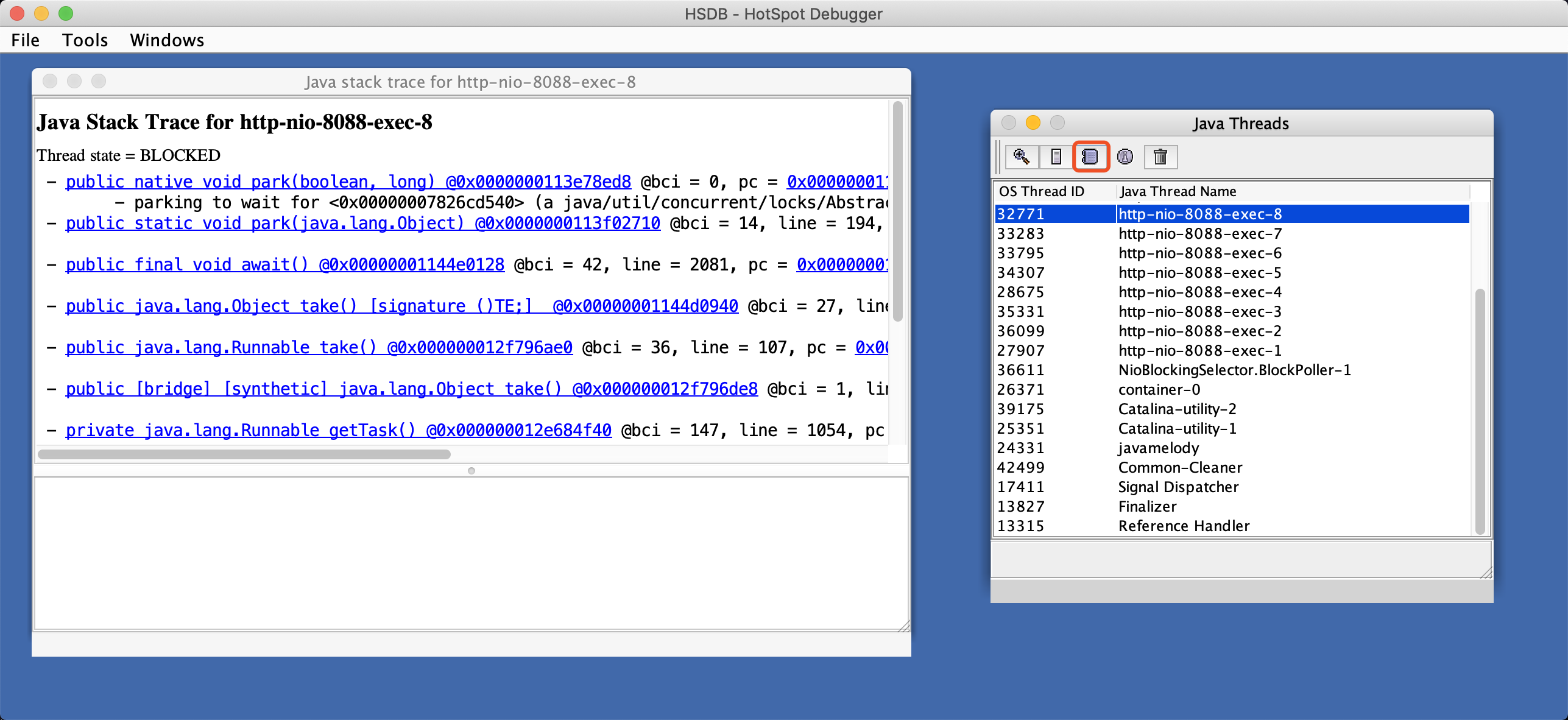Click the Stack Memory toolbar icon
1568x720 pixels.
click(1056, 157)
